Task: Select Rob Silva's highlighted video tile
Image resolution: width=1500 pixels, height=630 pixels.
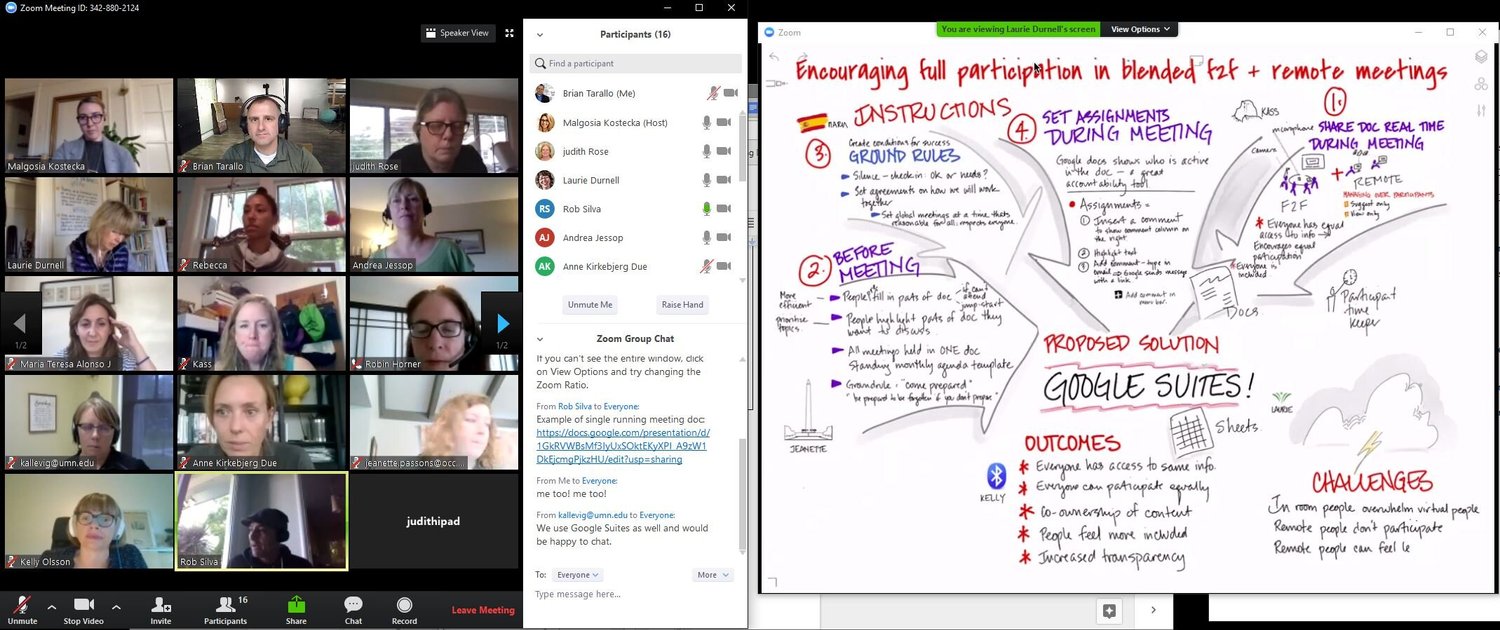Action: tap(262, 521)
